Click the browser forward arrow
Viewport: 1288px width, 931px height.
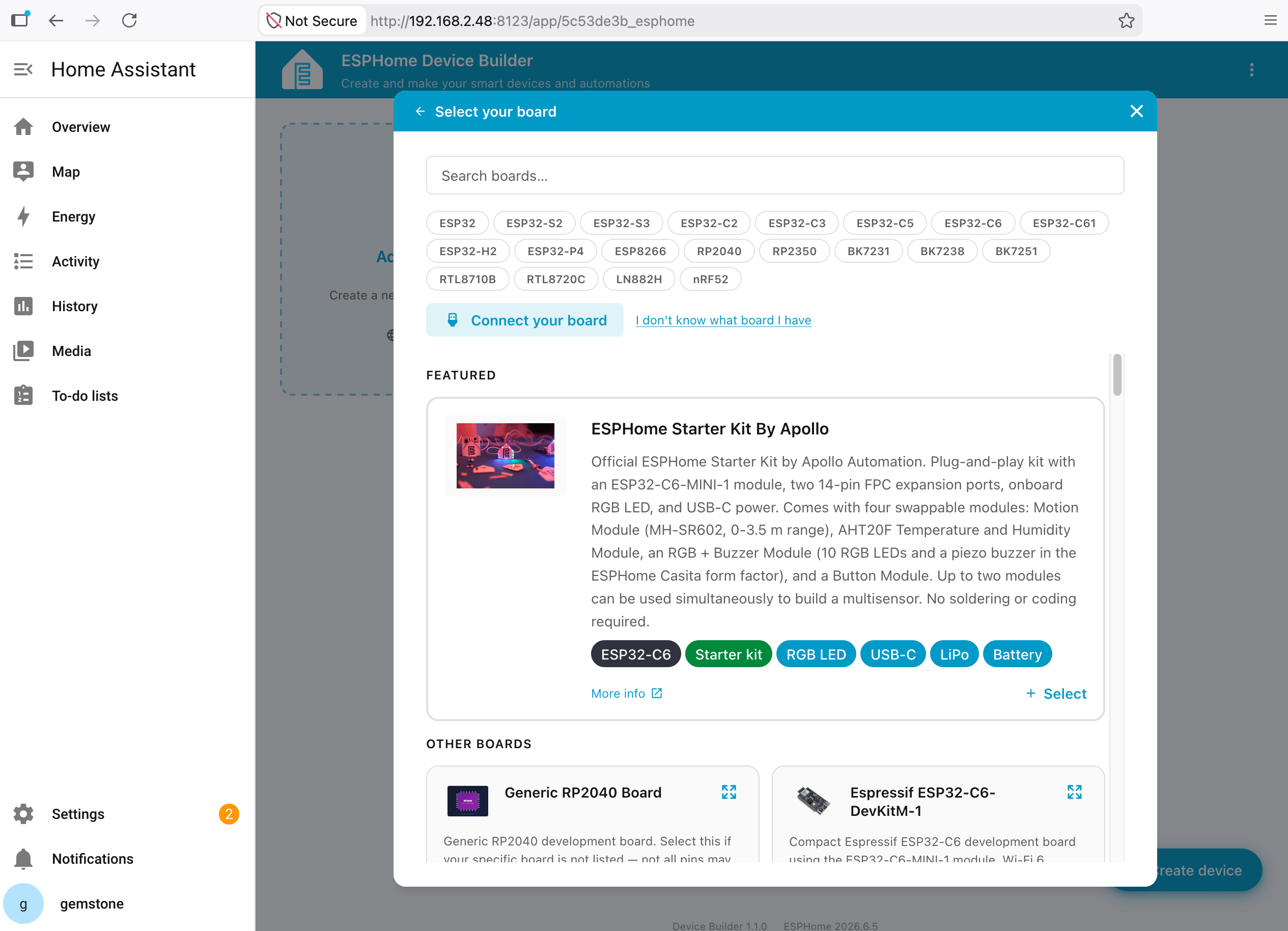[92, 21]
